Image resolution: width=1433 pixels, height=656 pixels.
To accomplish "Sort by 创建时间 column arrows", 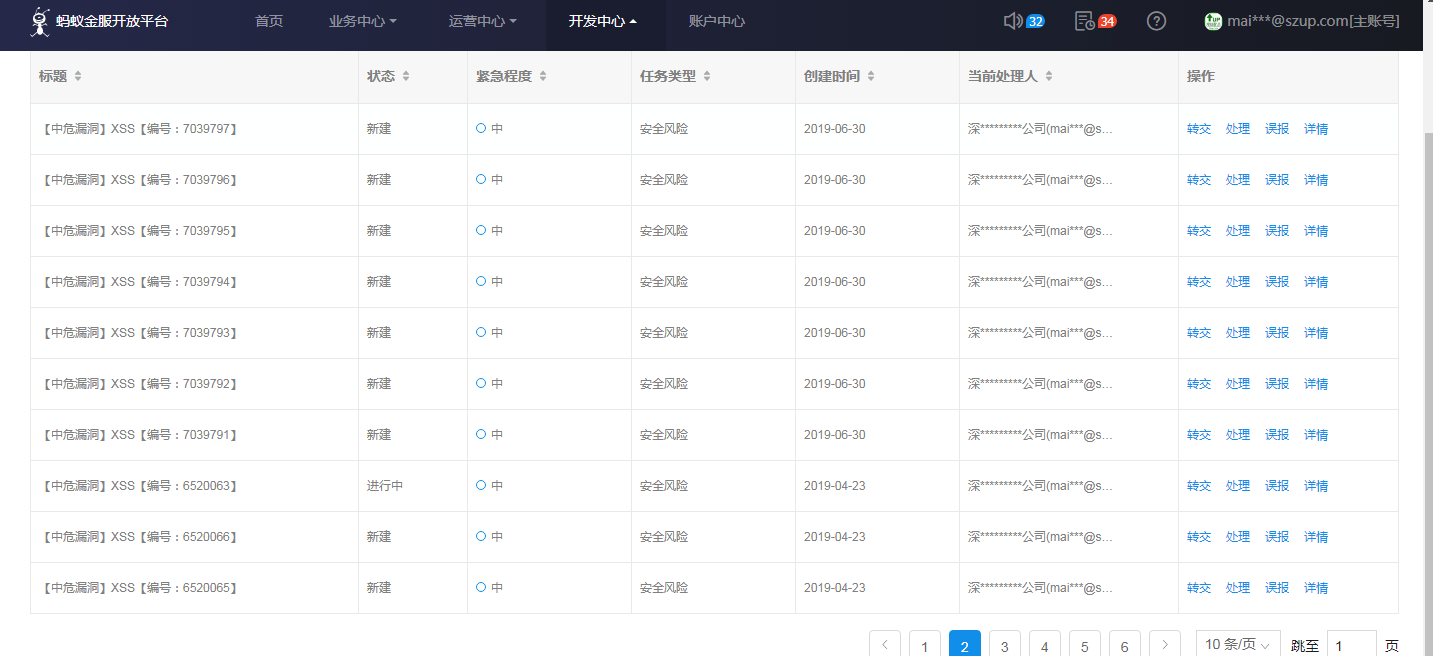I will (x=870, y=77).
